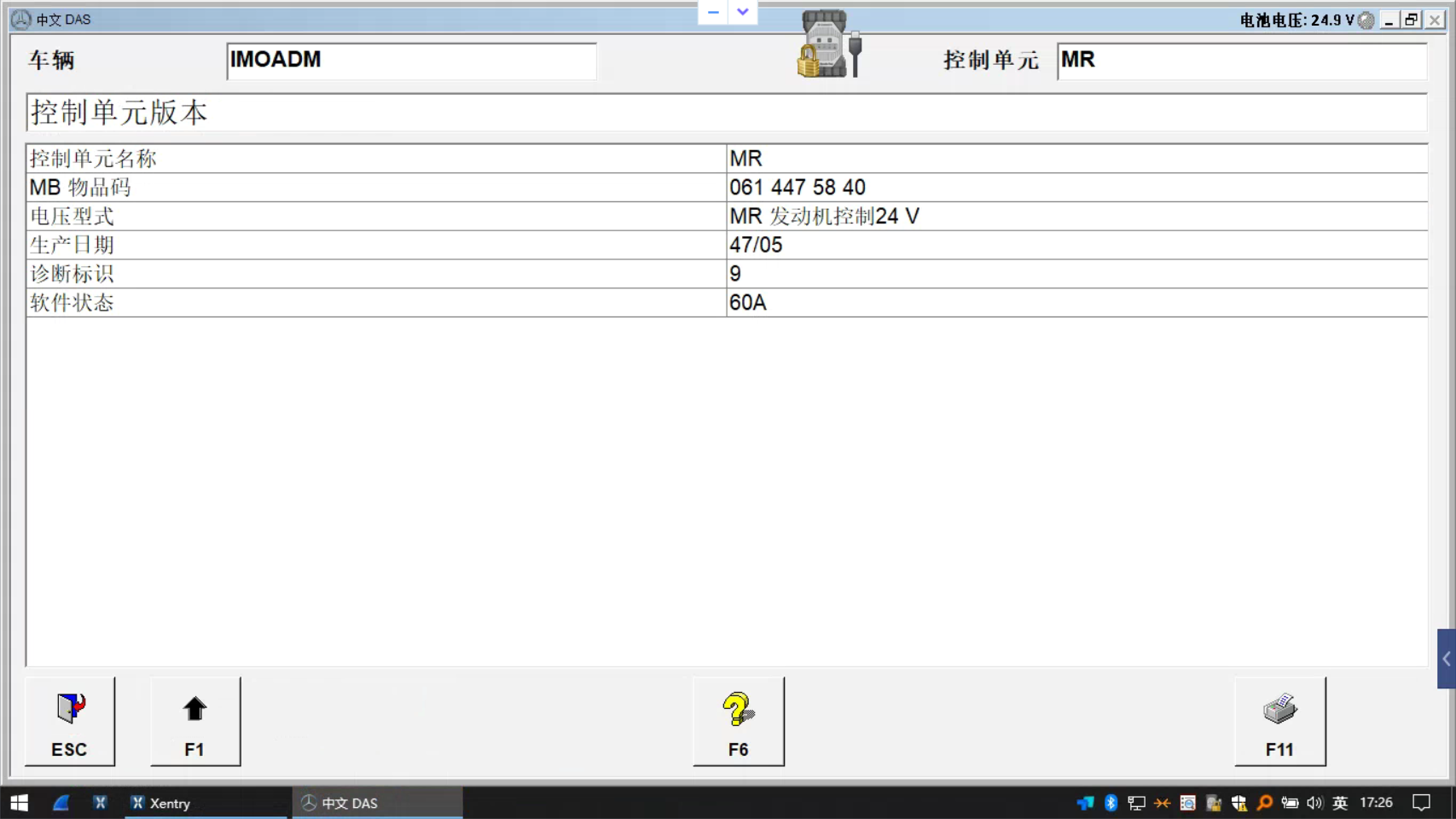Select the diagnostic identifier value 9
This screenshot has width=1456, height=819.
(x=735, y=274)
